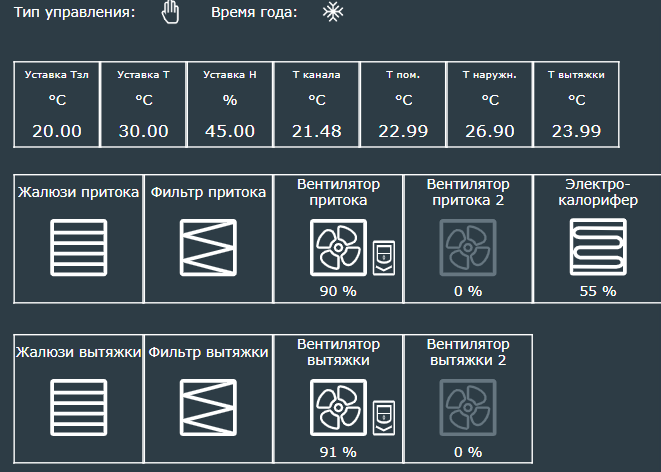Click heater power value 55 %
Screen dimensions: 661x472
tap(598, 291)
